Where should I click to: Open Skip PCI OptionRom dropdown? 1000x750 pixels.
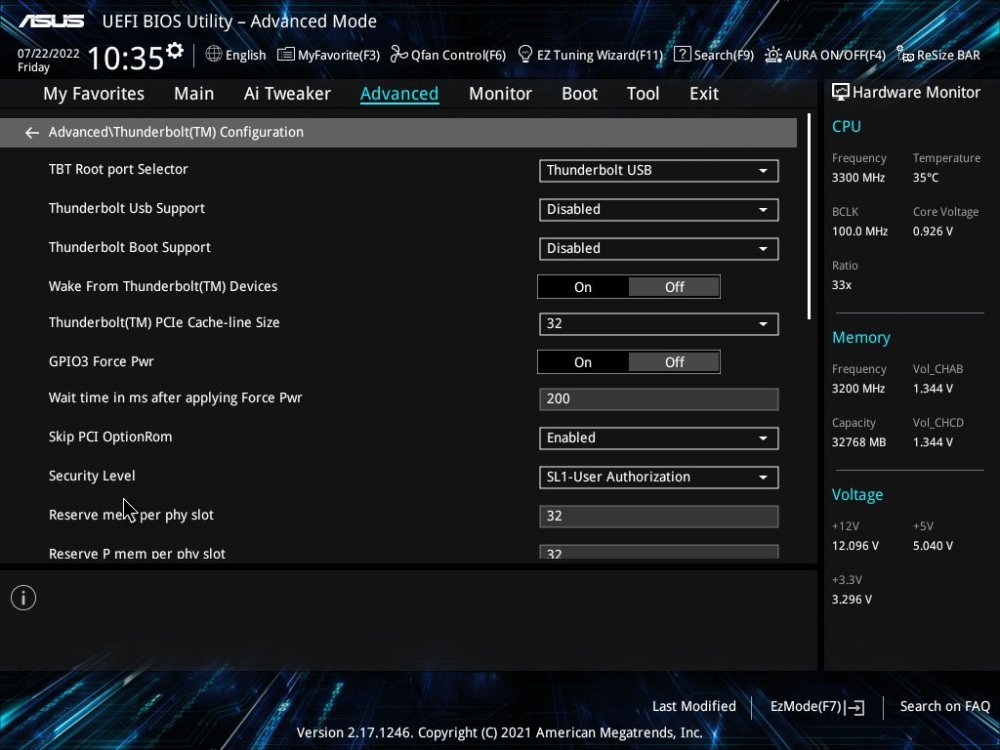tap(659, 438)
